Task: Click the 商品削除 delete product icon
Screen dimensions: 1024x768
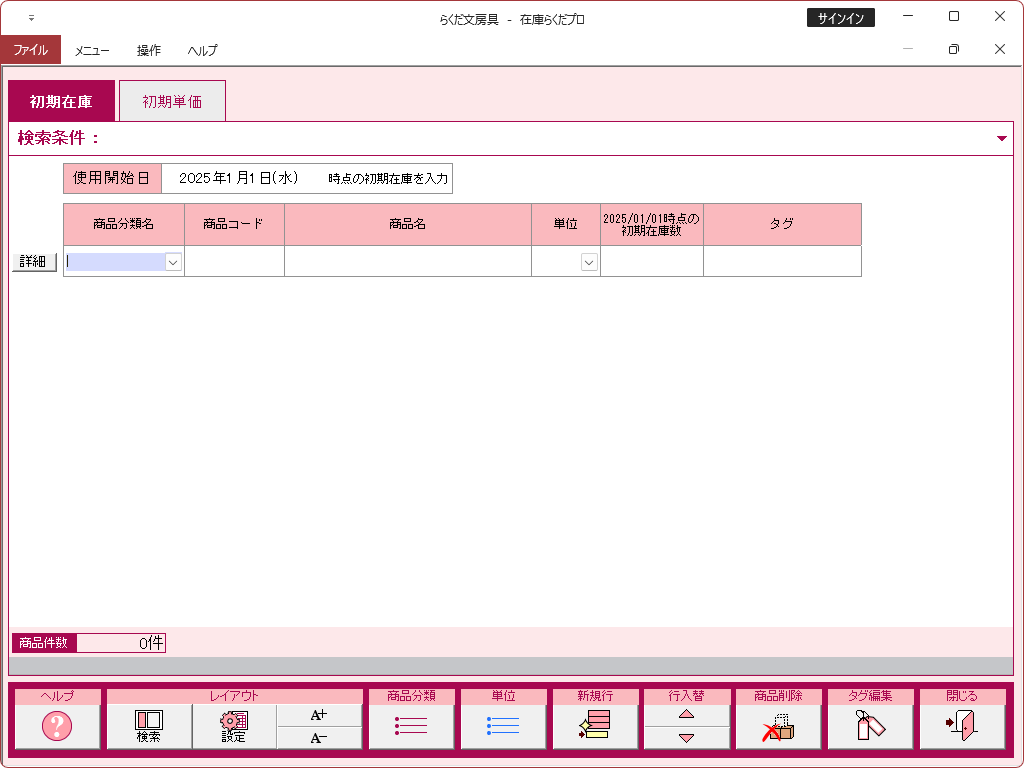Action: pyautogui.click(x=778, y=726)
